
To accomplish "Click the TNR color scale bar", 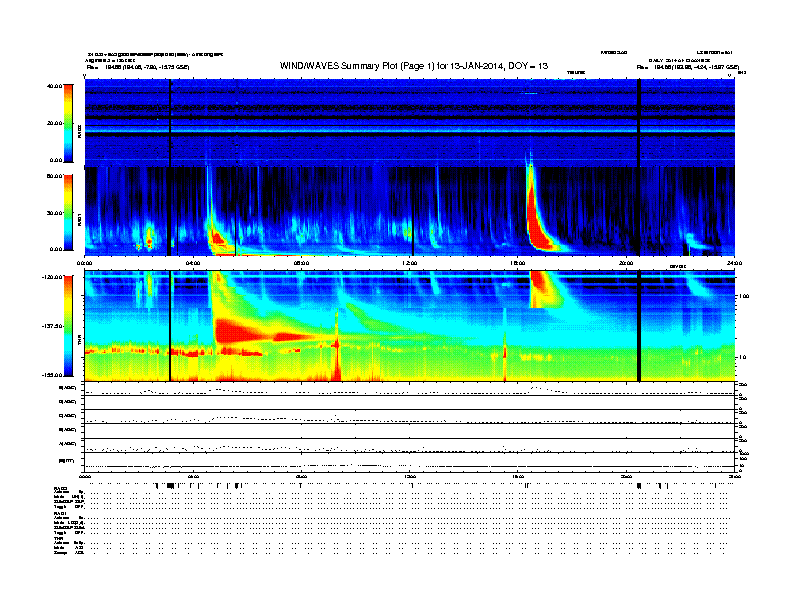I will (x=68, y=326).
